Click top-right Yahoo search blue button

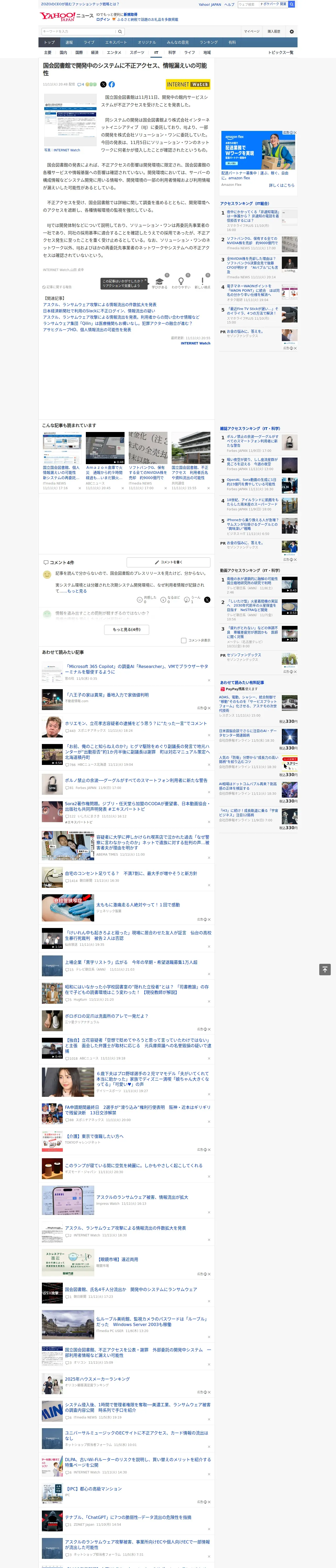(x=292, y=4)
